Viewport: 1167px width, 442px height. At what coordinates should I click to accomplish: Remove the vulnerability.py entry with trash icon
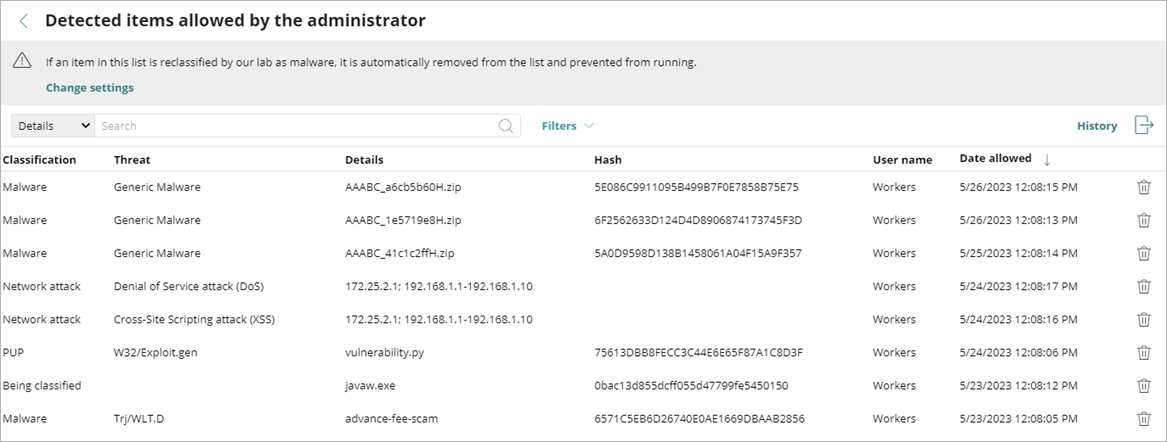coord(1144,352)
